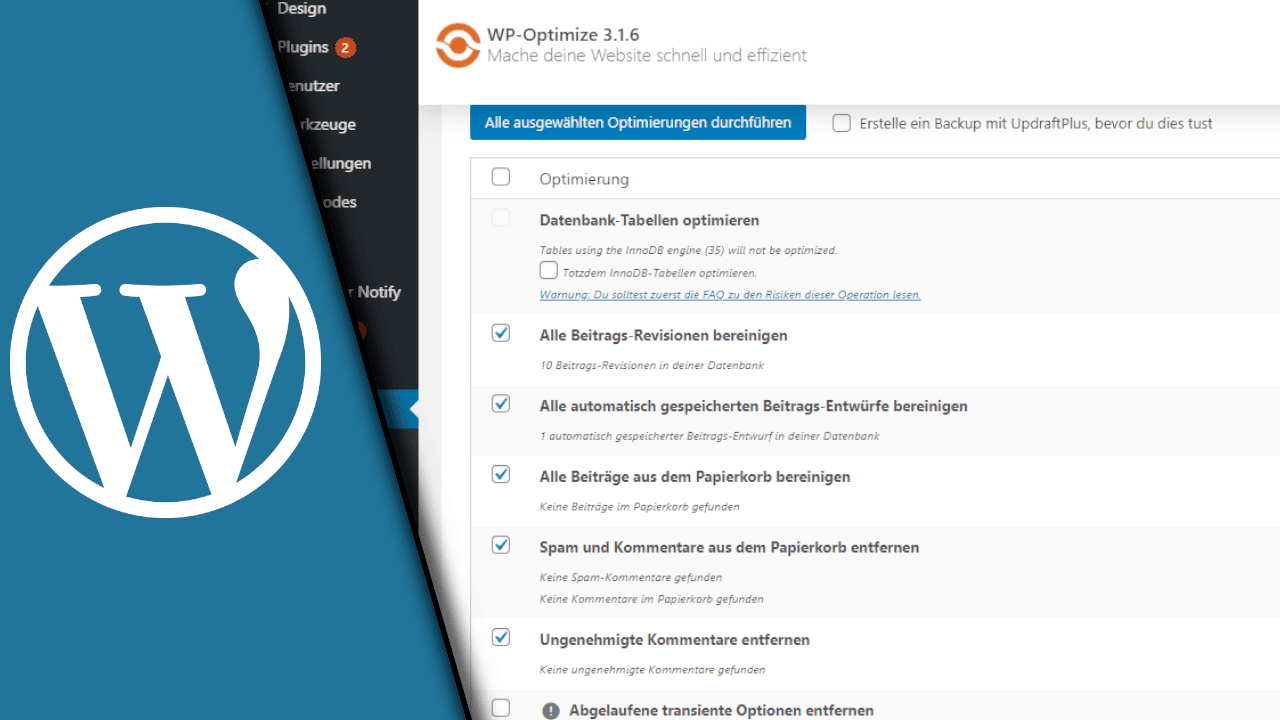Screen dimensions: 1280x720
Task: Click the Plugins update count badge
Action: (345, 47)
